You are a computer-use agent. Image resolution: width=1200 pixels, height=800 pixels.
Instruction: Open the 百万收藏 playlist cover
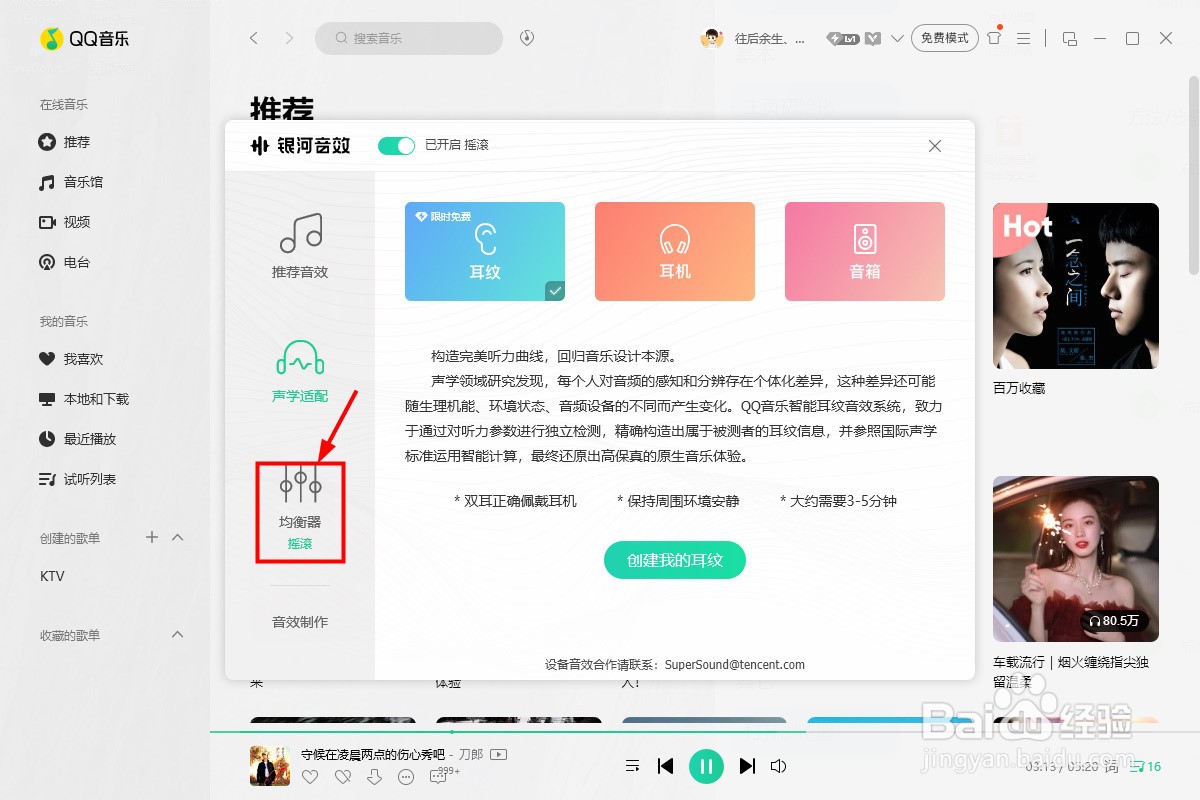(1076, 286)
